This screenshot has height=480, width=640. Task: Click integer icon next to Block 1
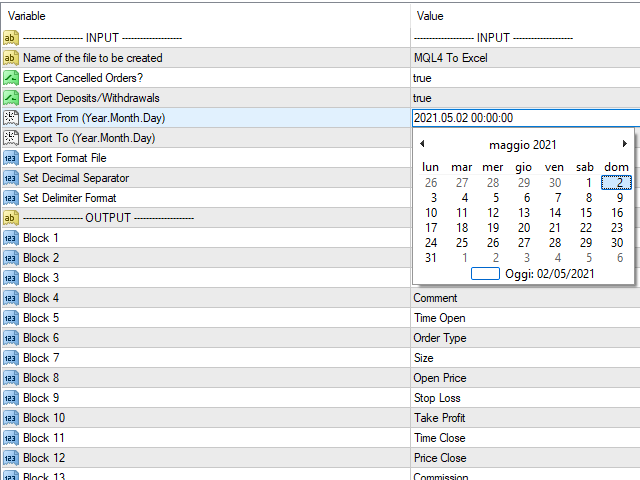click(x=11, y=238)
